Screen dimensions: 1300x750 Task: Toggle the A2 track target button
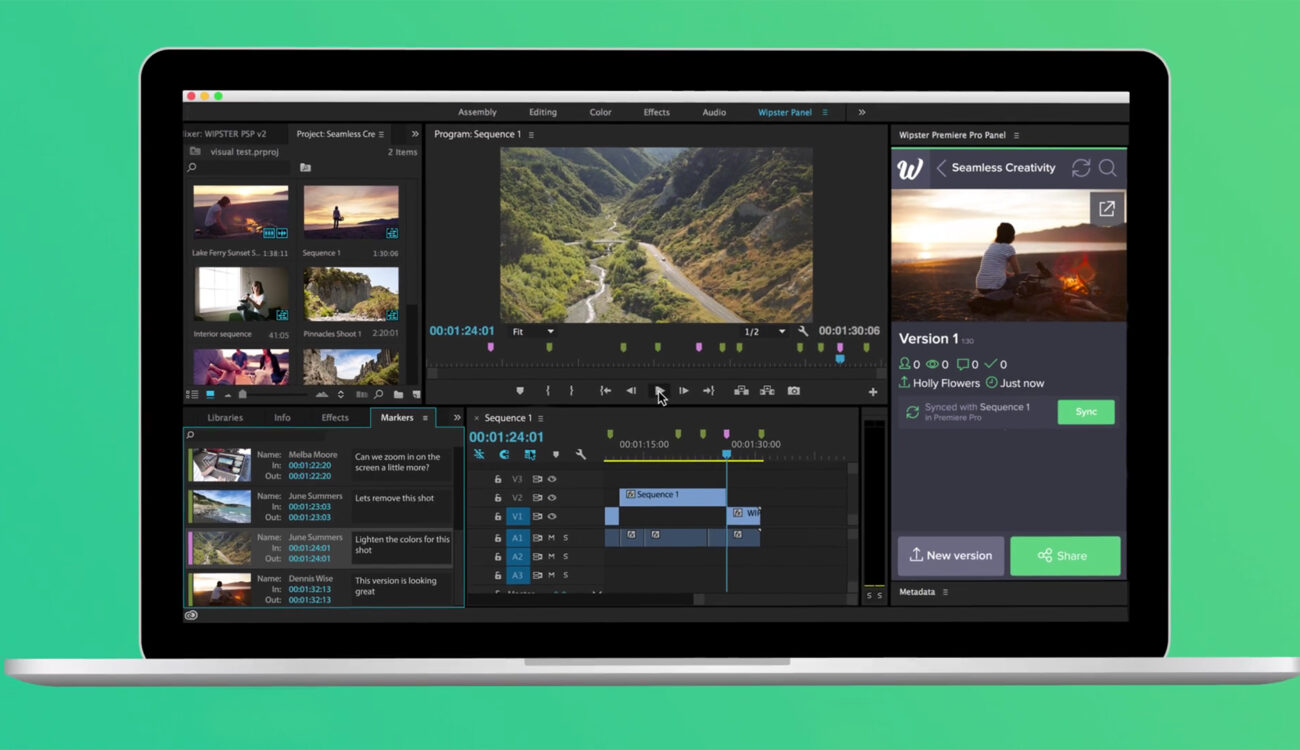click(517, 556)
